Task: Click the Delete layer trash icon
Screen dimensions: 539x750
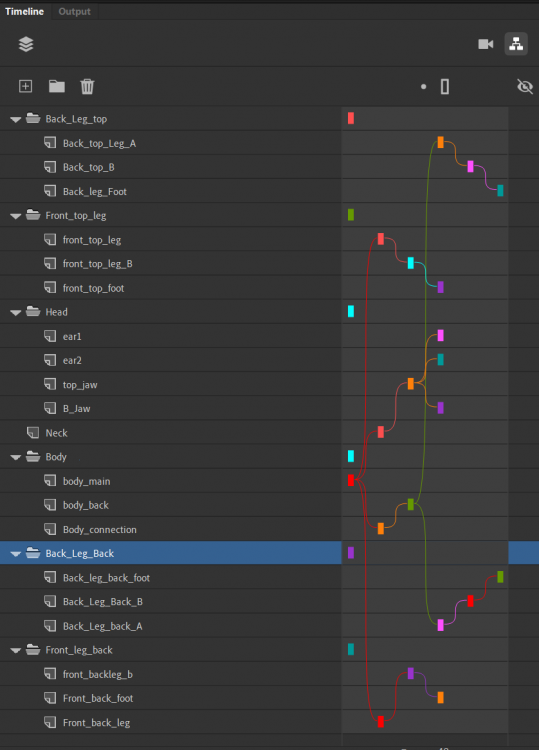Action: coord(87,86)
